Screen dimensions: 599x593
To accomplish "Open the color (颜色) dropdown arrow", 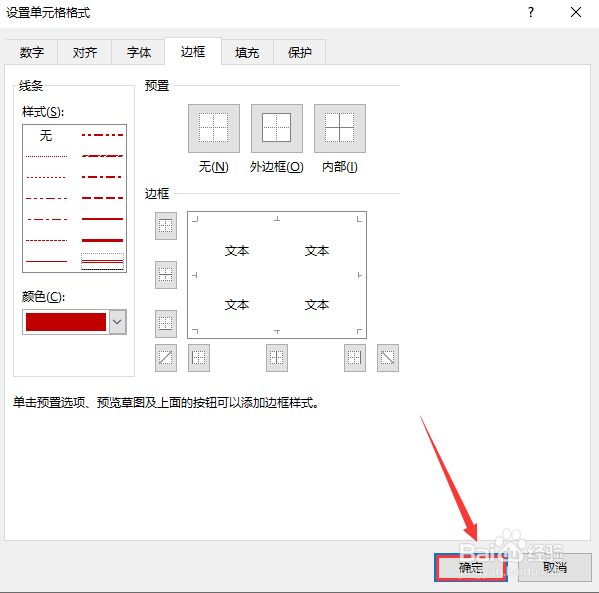I will tap(118, 322).
